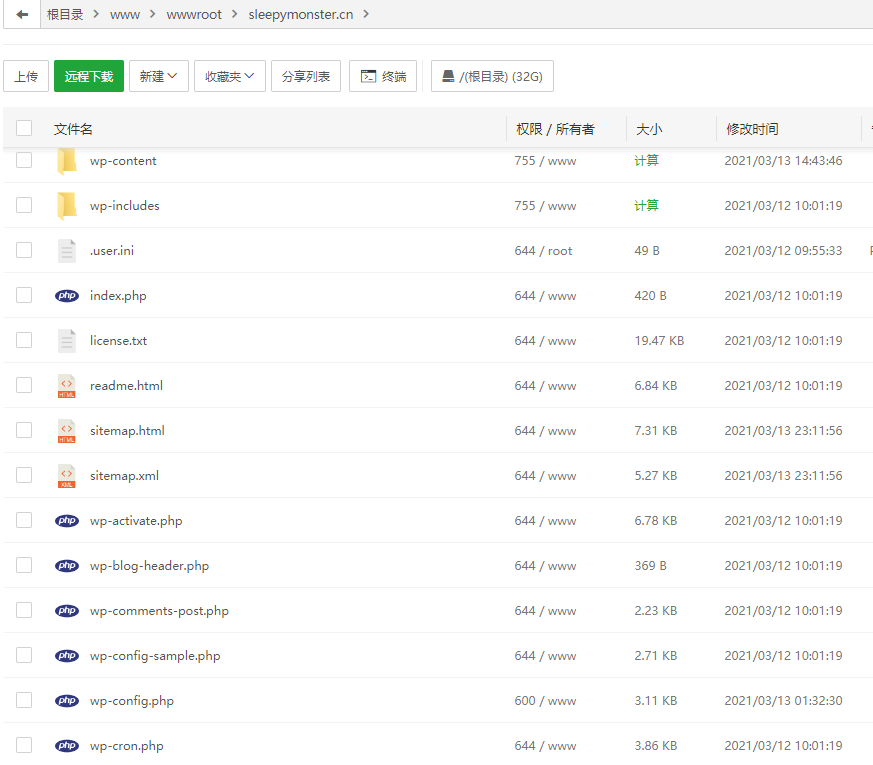
Task: Click the wp-config-sample.php PHP icon
Action: click(x=67, y=656)
